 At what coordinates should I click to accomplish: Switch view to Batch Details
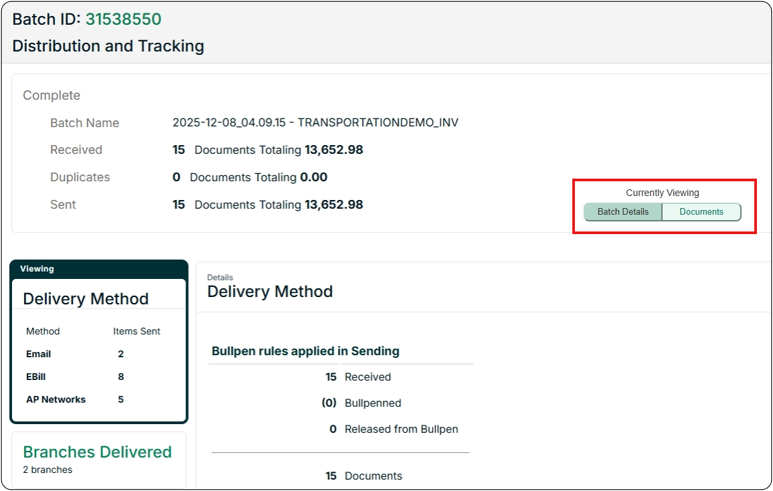623,212
